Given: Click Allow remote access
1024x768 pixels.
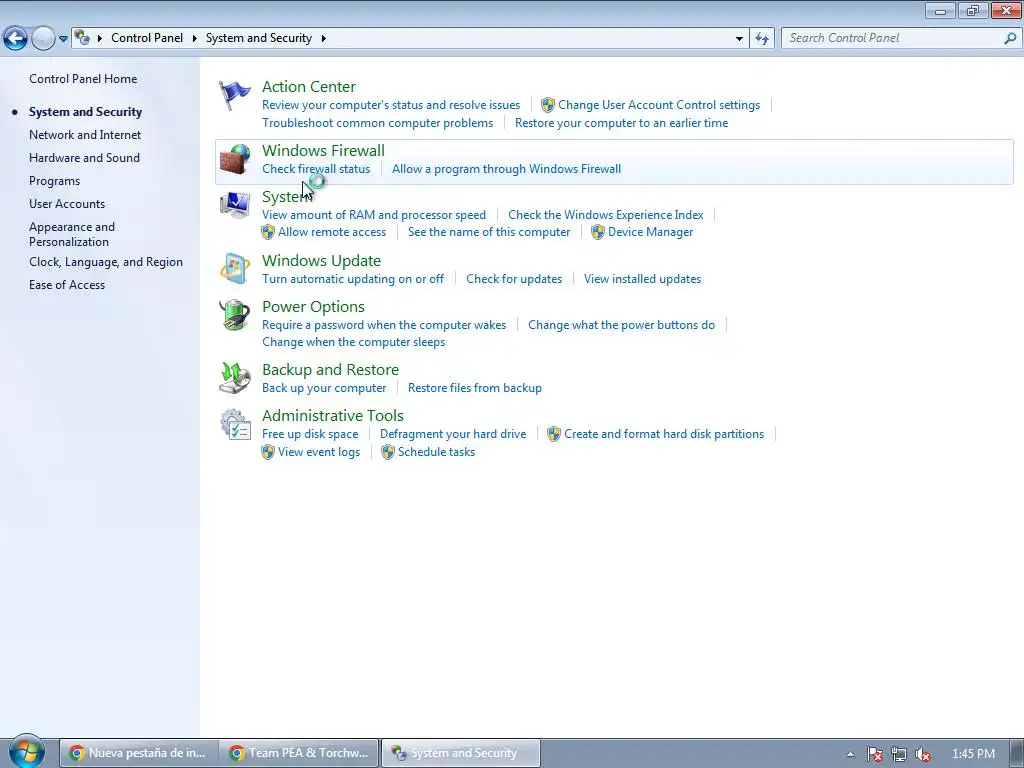Looking at the screenshot, I should pyautogui.click(x=332, y=232).
